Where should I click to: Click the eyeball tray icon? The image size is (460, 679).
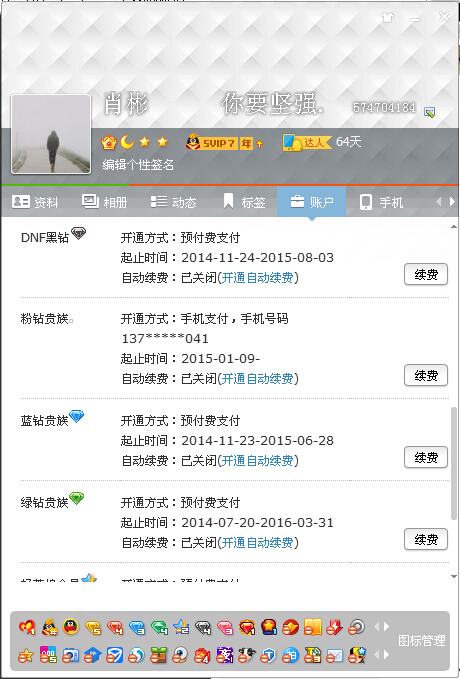click(180, 656)
